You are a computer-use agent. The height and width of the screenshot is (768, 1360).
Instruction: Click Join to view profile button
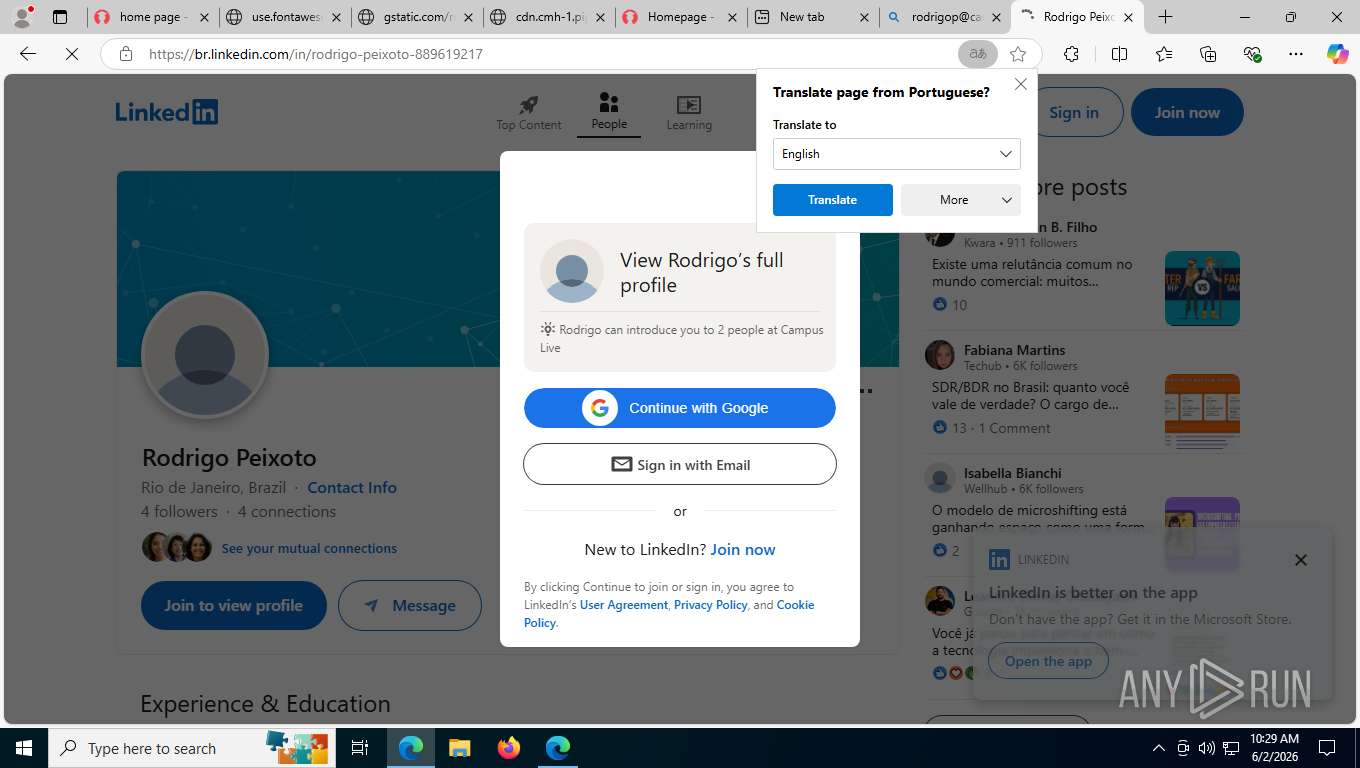[x=233, y=605]
